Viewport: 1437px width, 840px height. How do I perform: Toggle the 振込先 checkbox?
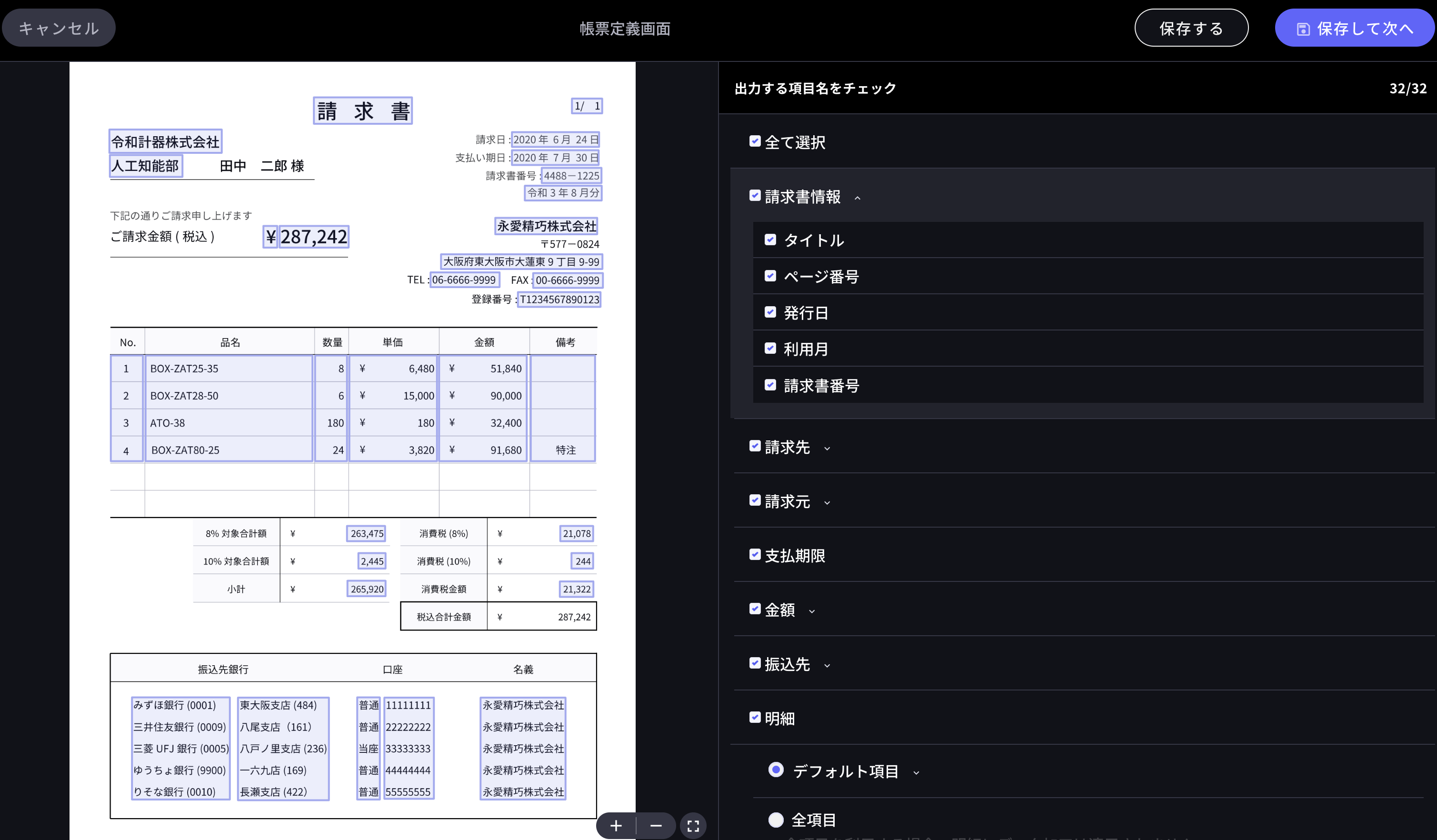tap(755, 663)
